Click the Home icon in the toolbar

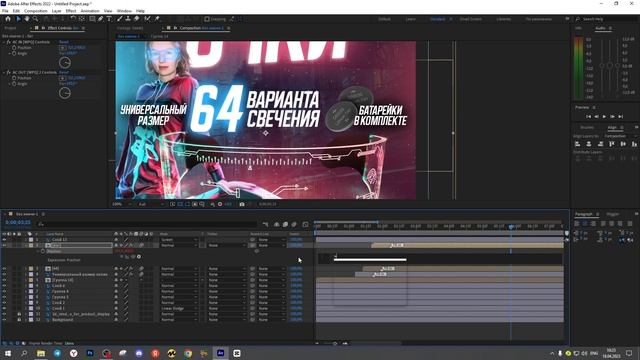(x=8, y=19)
